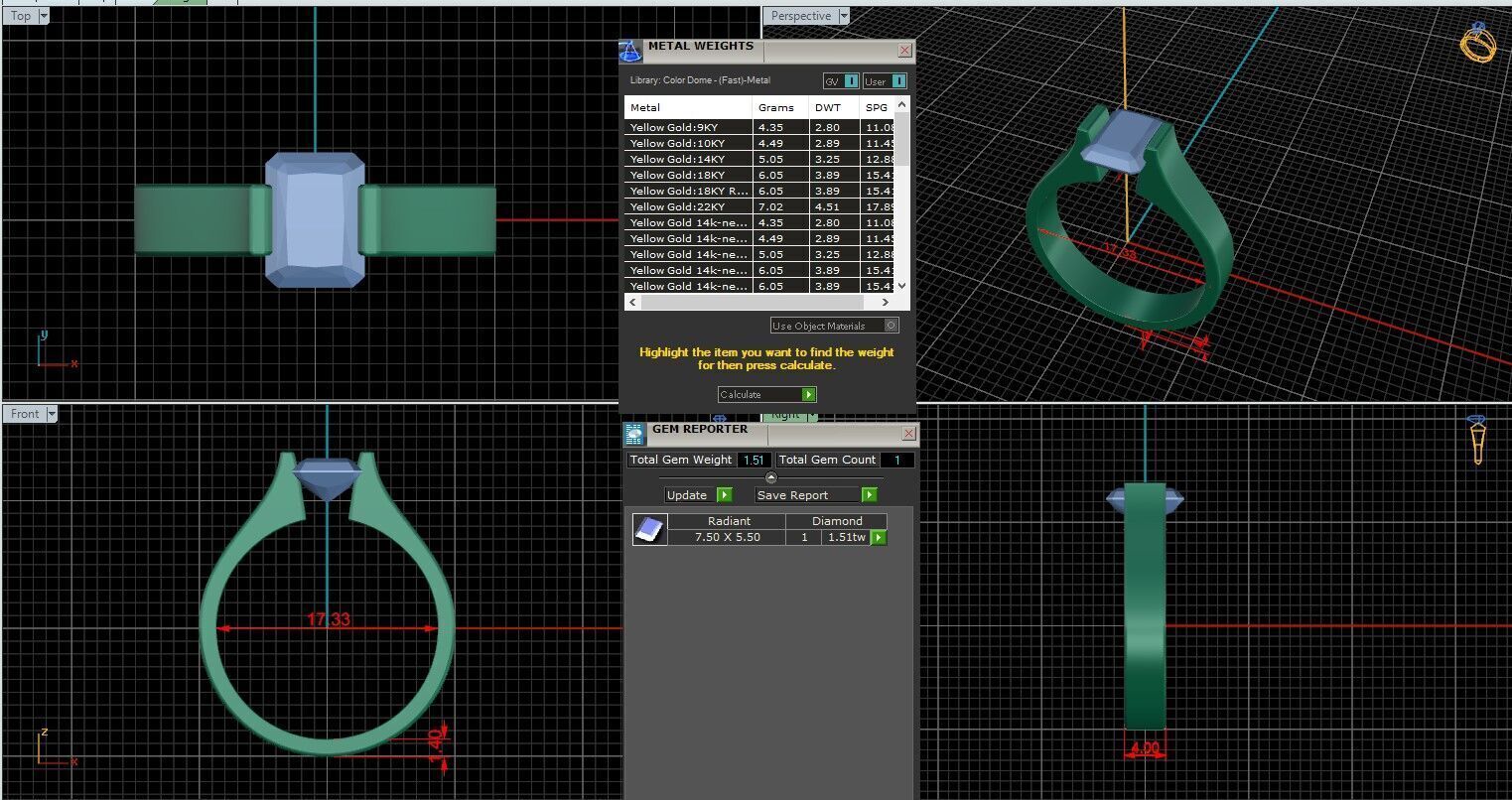Screen dimensions: 1512x800
Task: Toggle the User switch in Metal Weights
Action: (x=885, y=81)
